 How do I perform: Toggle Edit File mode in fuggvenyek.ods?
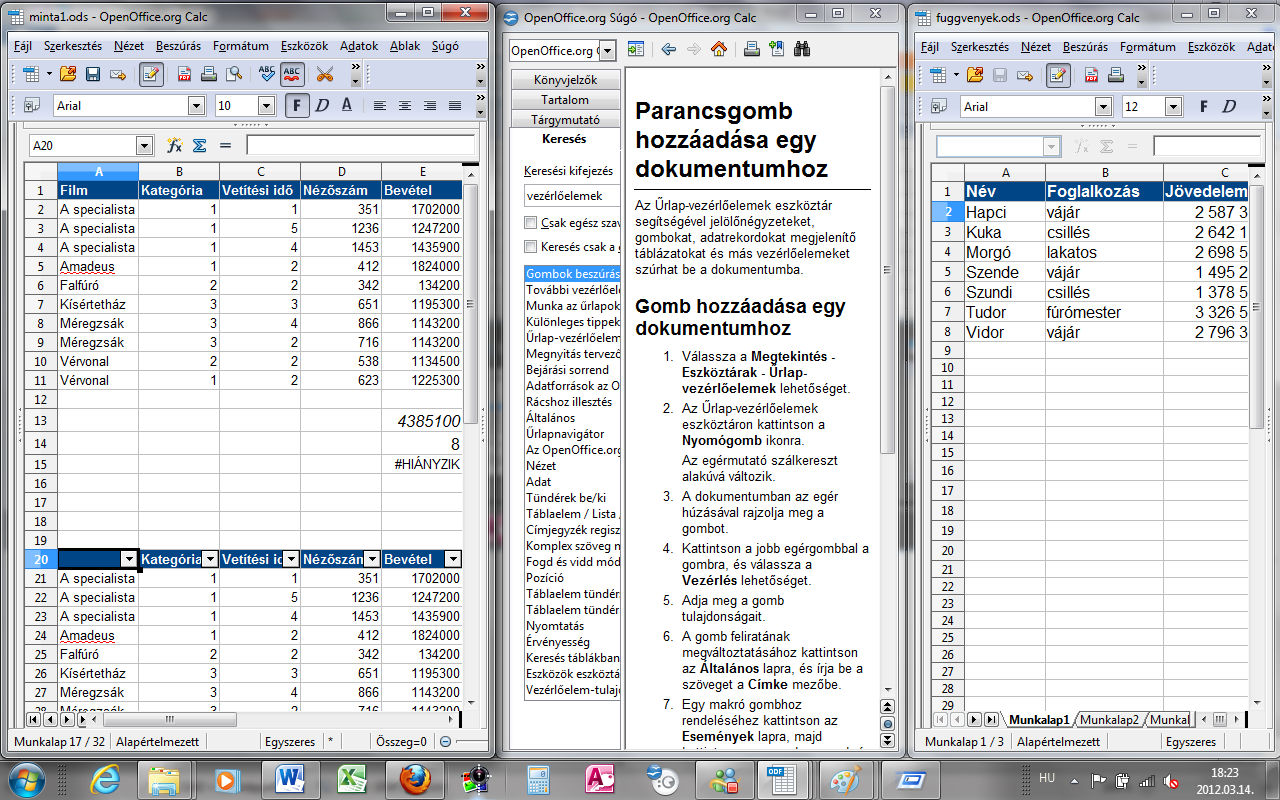[1058, 74]
